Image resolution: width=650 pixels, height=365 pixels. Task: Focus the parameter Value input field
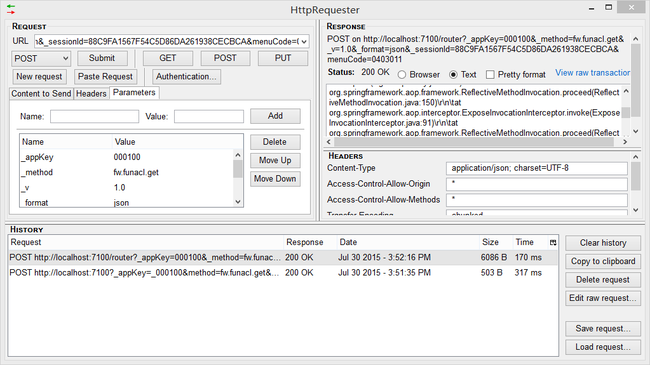pyautogui.click(x=209, y=117)
